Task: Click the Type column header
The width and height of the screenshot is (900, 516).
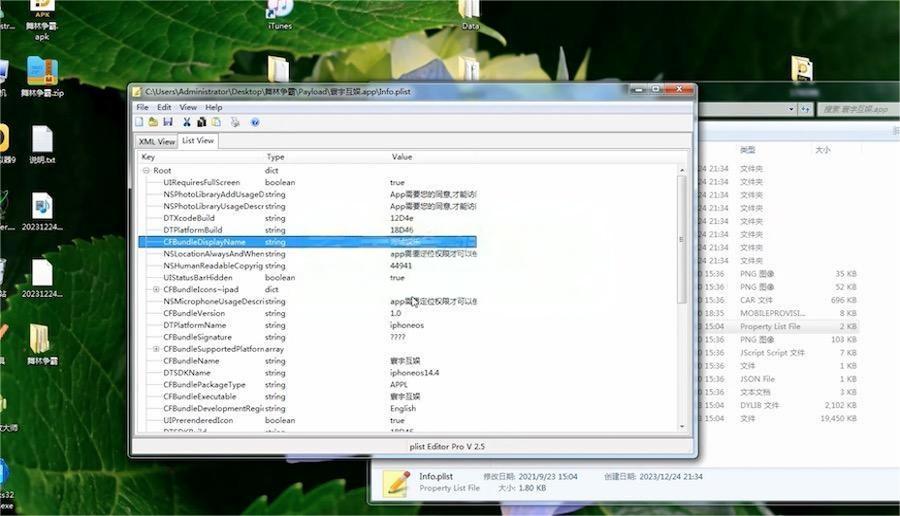Action: [276, 157]
